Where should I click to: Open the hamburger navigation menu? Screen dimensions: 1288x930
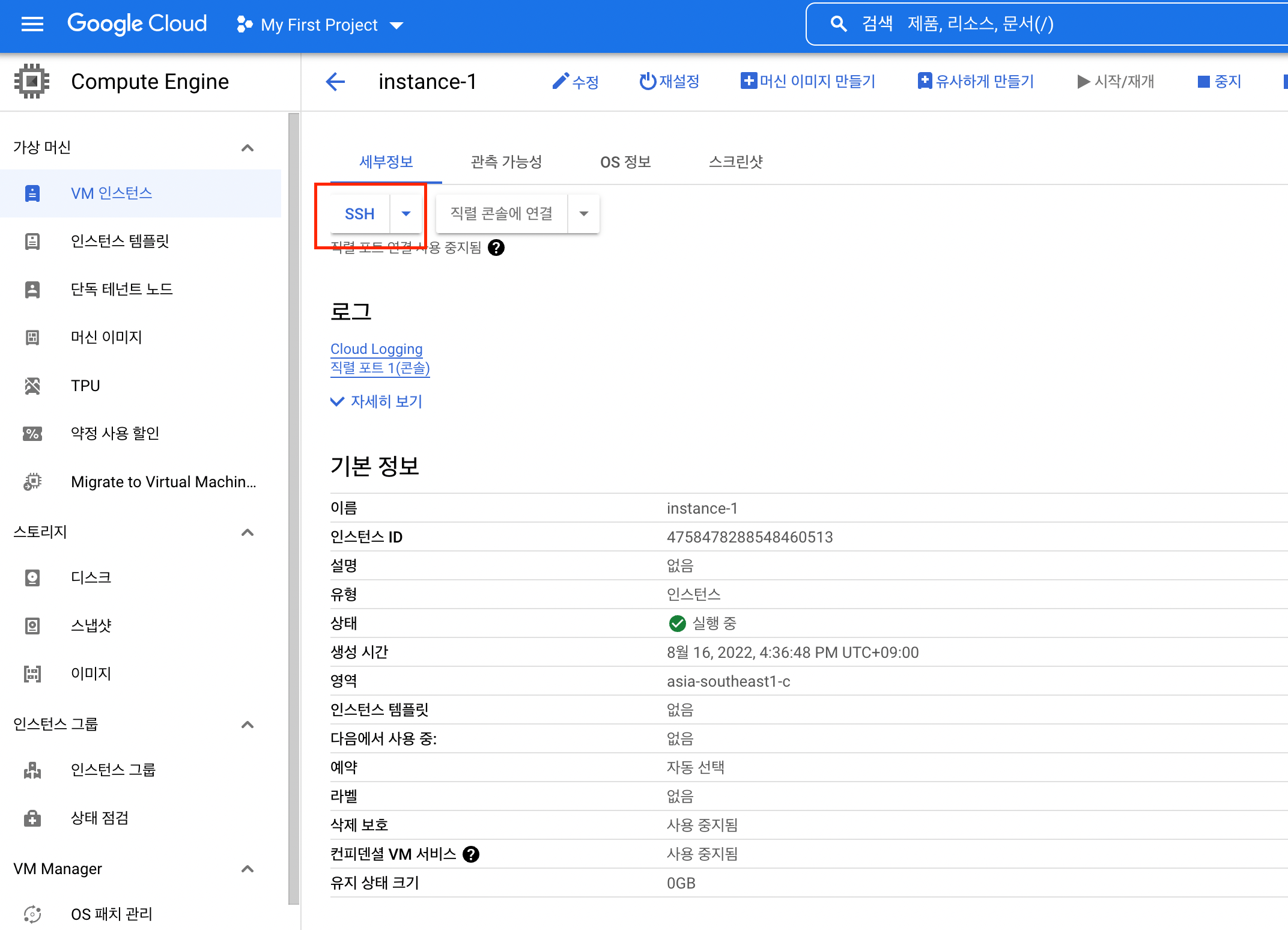coord(32,24)
